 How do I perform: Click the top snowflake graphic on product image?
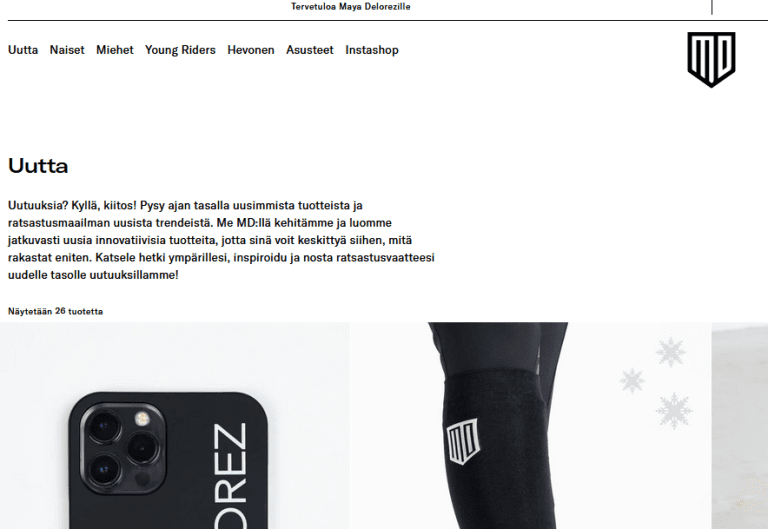pos(670,352)
